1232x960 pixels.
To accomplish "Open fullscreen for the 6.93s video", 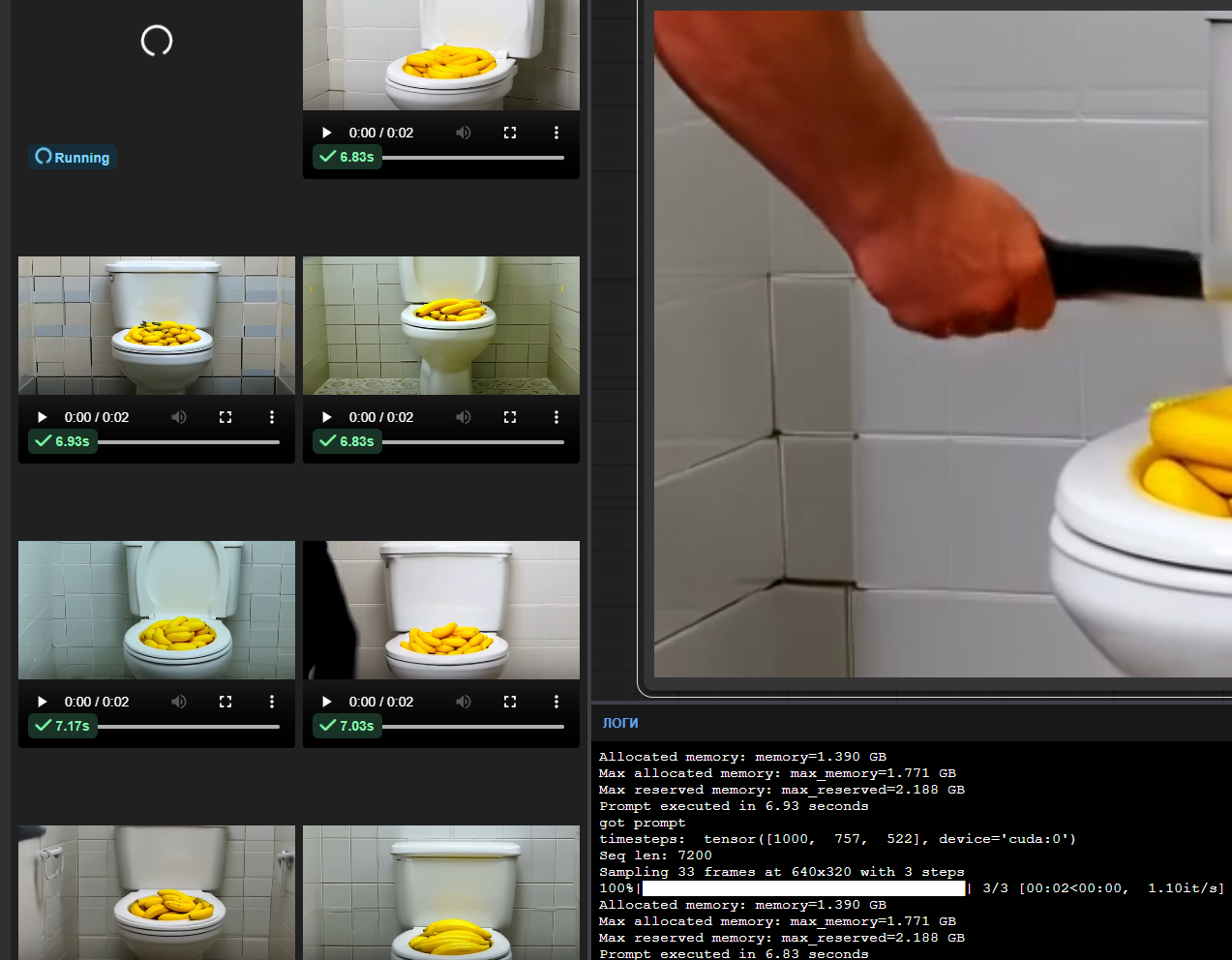I will pos(225,417).
